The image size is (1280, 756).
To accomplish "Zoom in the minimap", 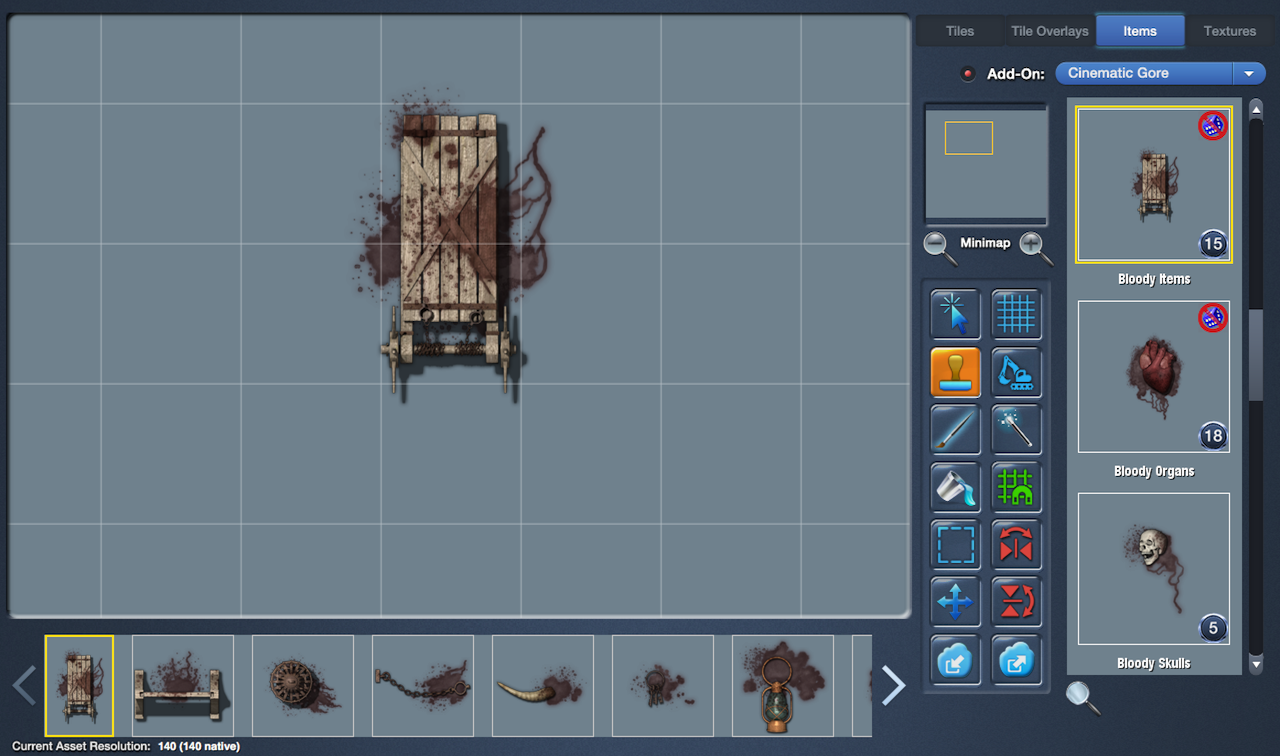I will tap(1035, 246).
